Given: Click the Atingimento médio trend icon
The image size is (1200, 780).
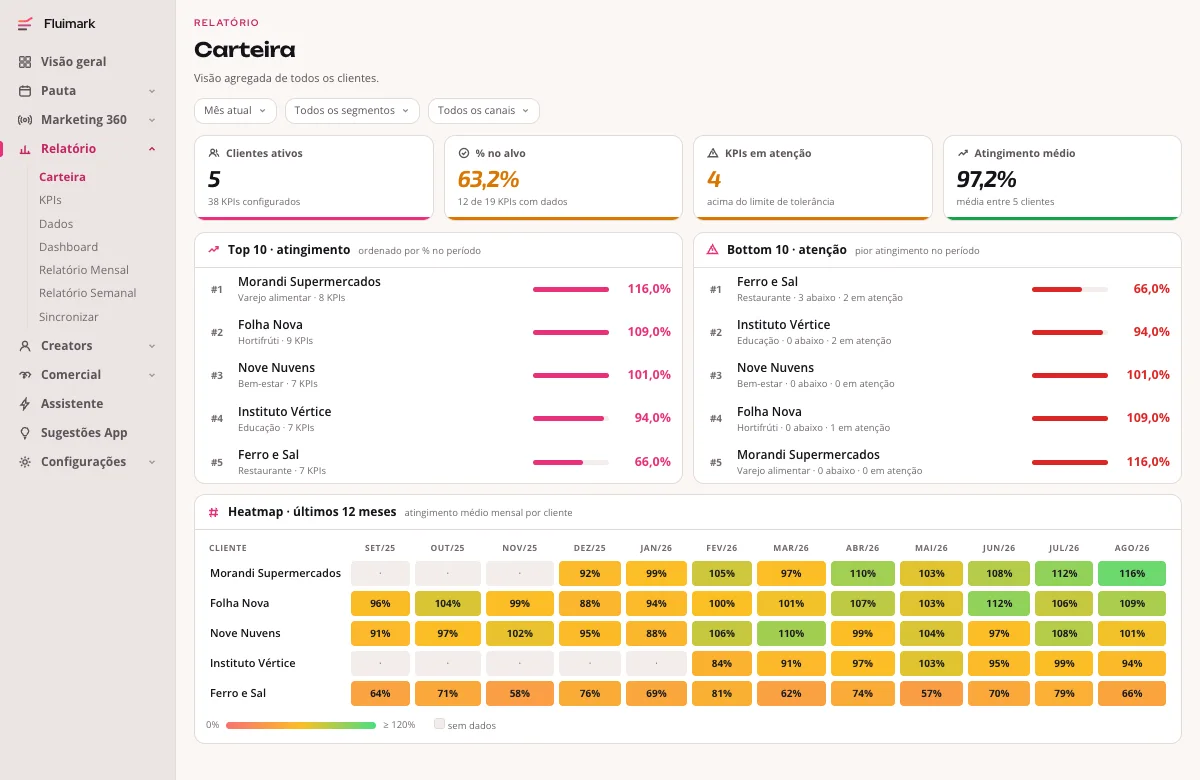Looking at the screenshot, I should coord(963,153).
